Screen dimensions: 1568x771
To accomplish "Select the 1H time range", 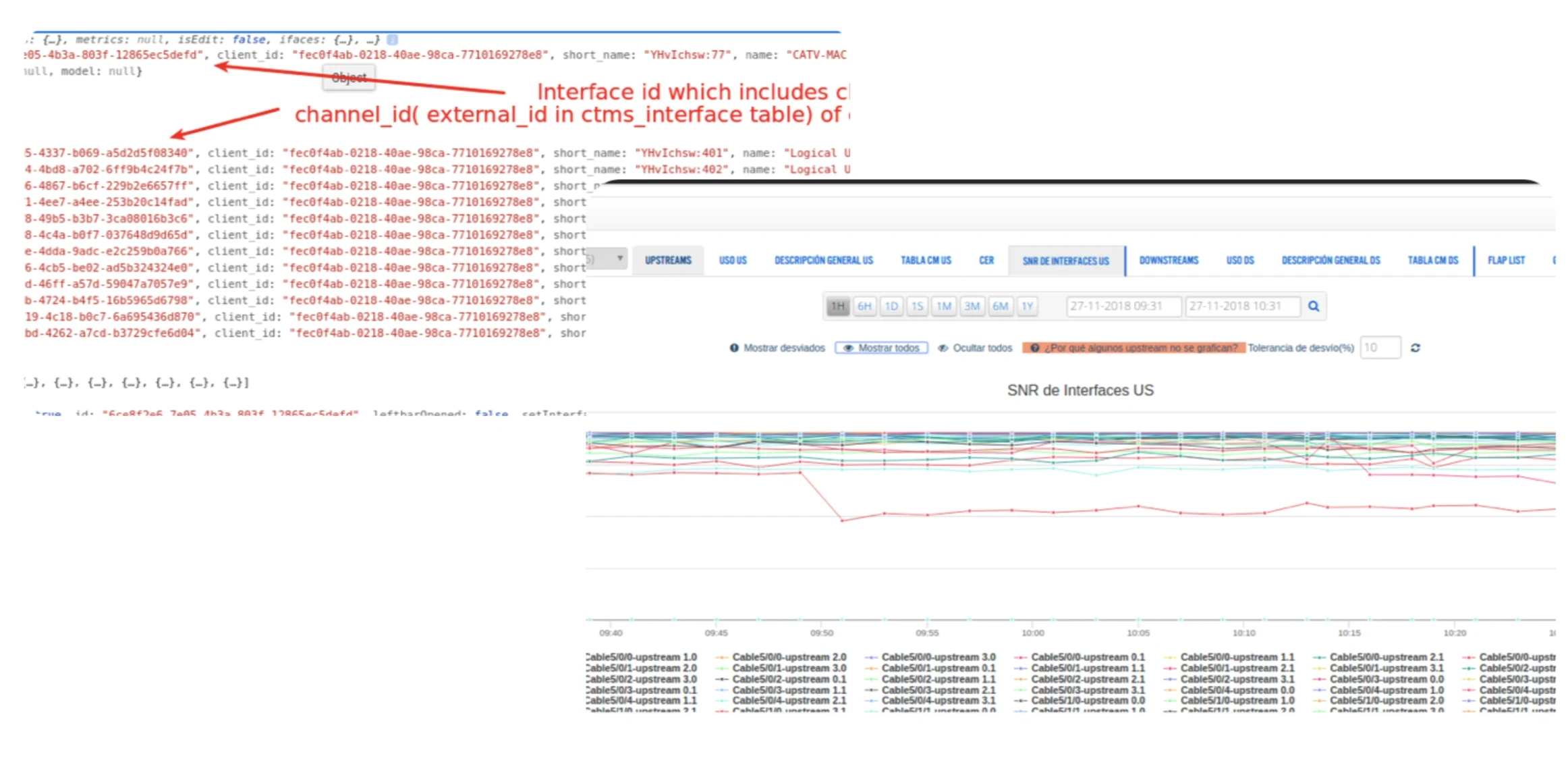I will click(837, 307).
